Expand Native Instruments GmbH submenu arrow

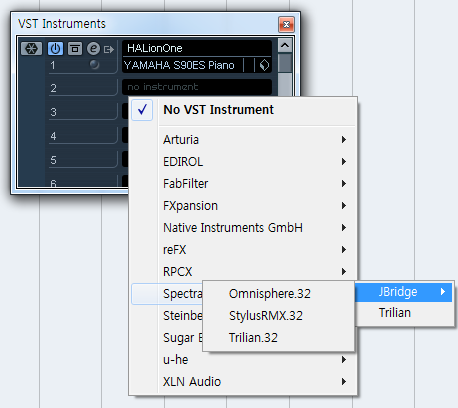pyautogui.click(x=344, y=228)
